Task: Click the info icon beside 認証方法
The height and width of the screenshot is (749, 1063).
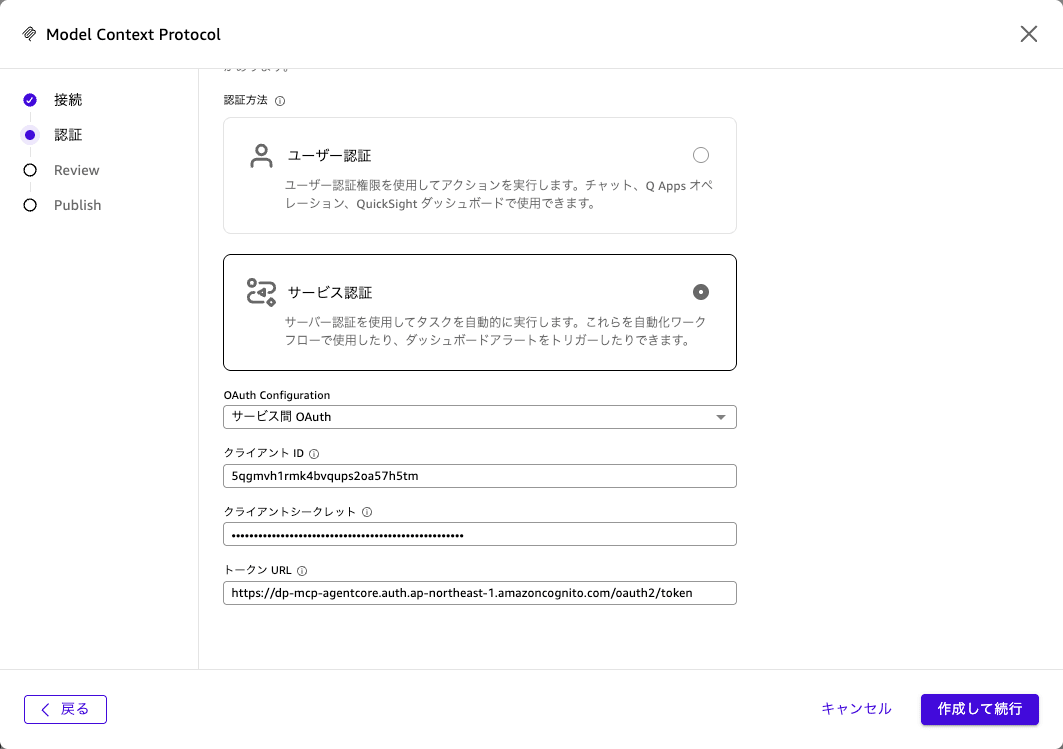Action: pyautogui.click(x=280, y=101)
